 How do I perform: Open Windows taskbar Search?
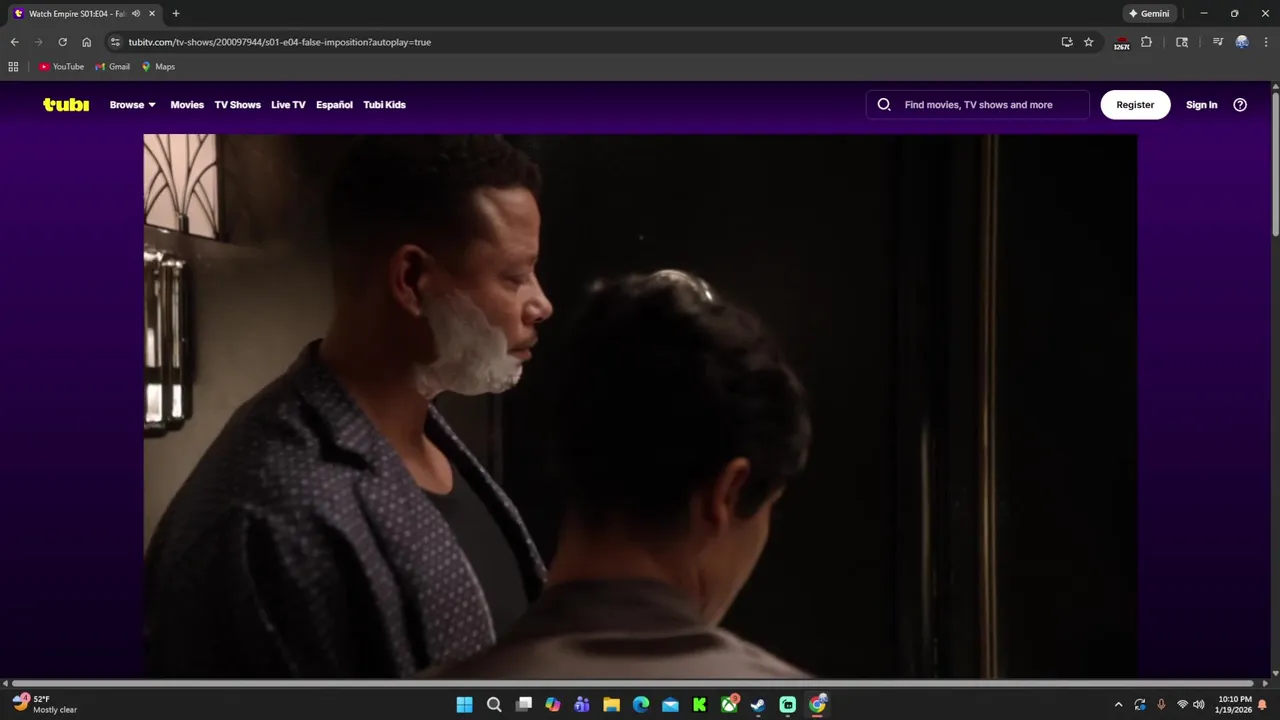coord(494,705)
